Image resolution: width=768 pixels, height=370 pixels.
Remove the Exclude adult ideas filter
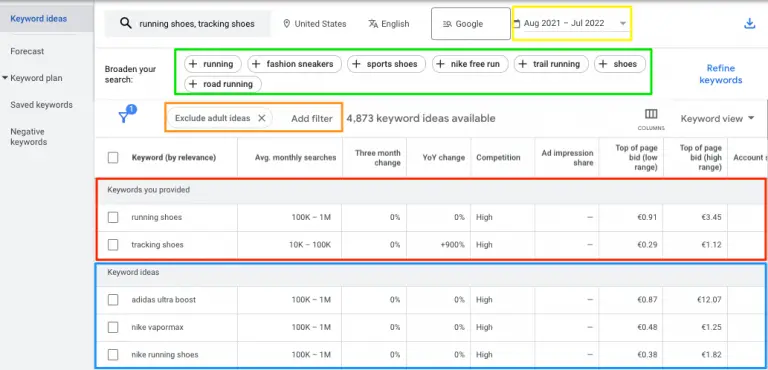[262, 118]
